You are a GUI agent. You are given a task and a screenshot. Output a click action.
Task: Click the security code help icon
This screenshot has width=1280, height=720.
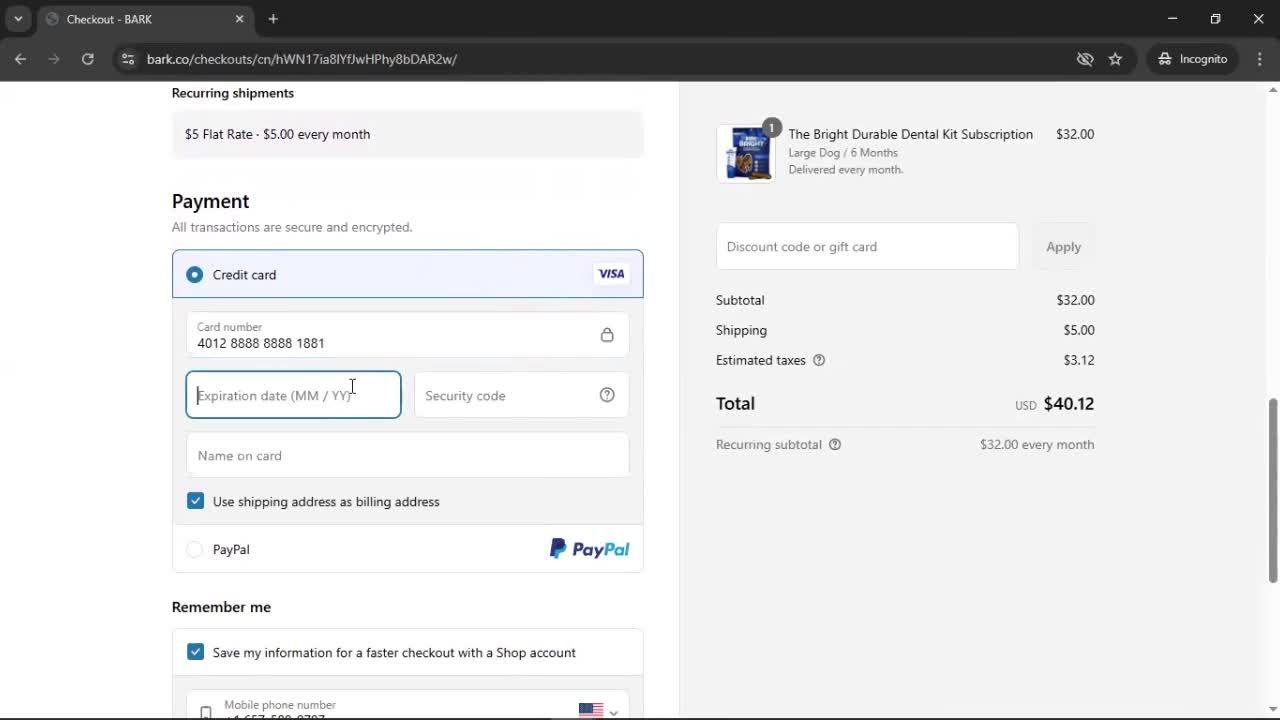point(607,395)
